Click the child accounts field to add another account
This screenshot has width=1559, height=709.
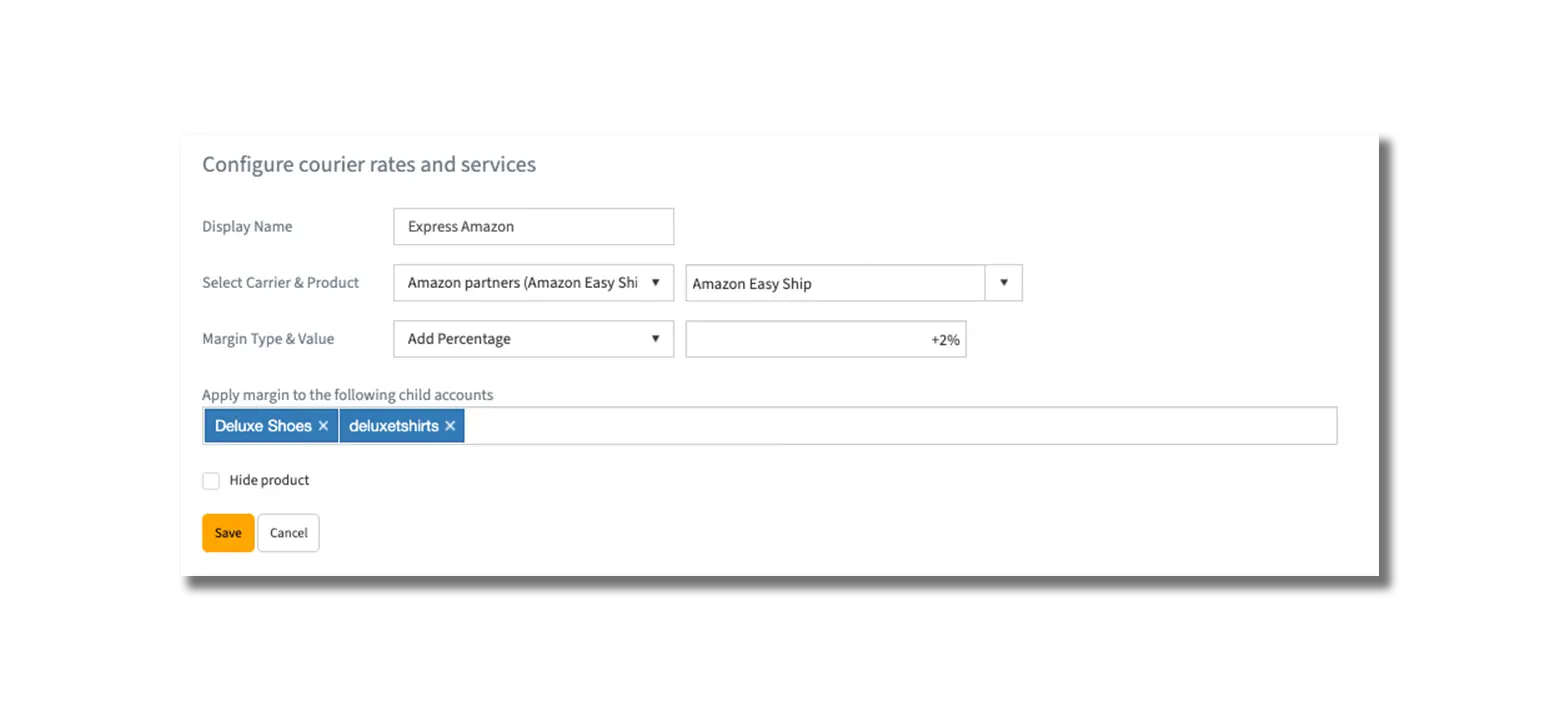[x=700, y=425]
